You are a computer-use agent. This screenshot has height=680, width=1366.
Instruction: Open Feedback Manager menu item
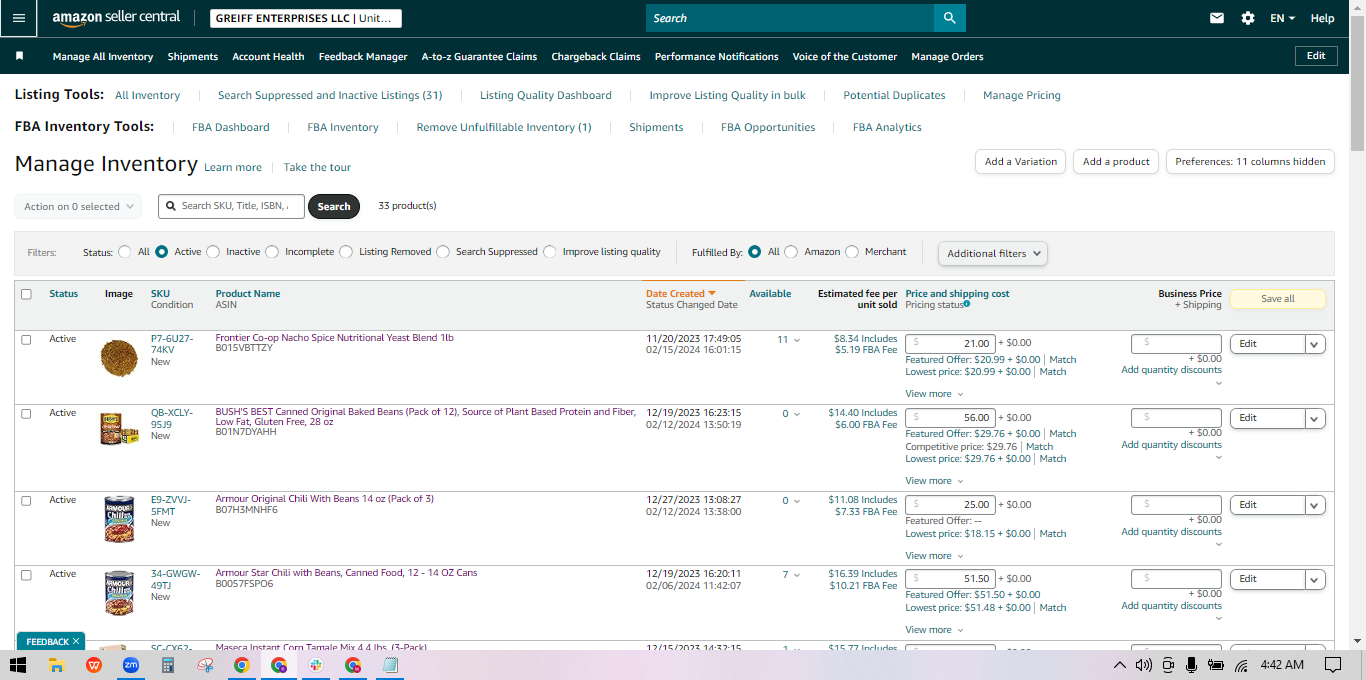tap(363, 57)
